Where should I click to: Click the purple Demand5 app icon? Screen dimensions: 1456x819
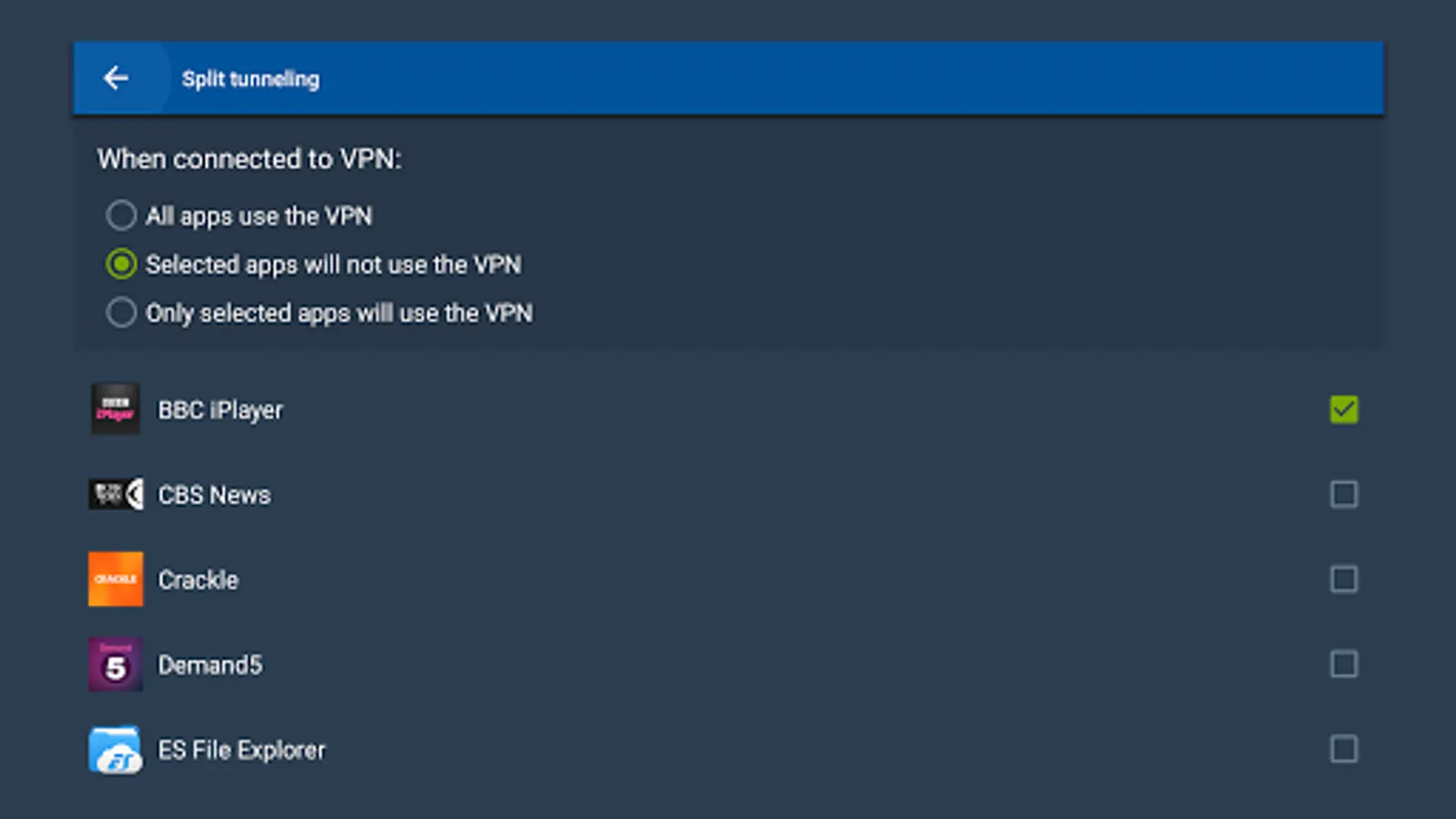(116, 664)
